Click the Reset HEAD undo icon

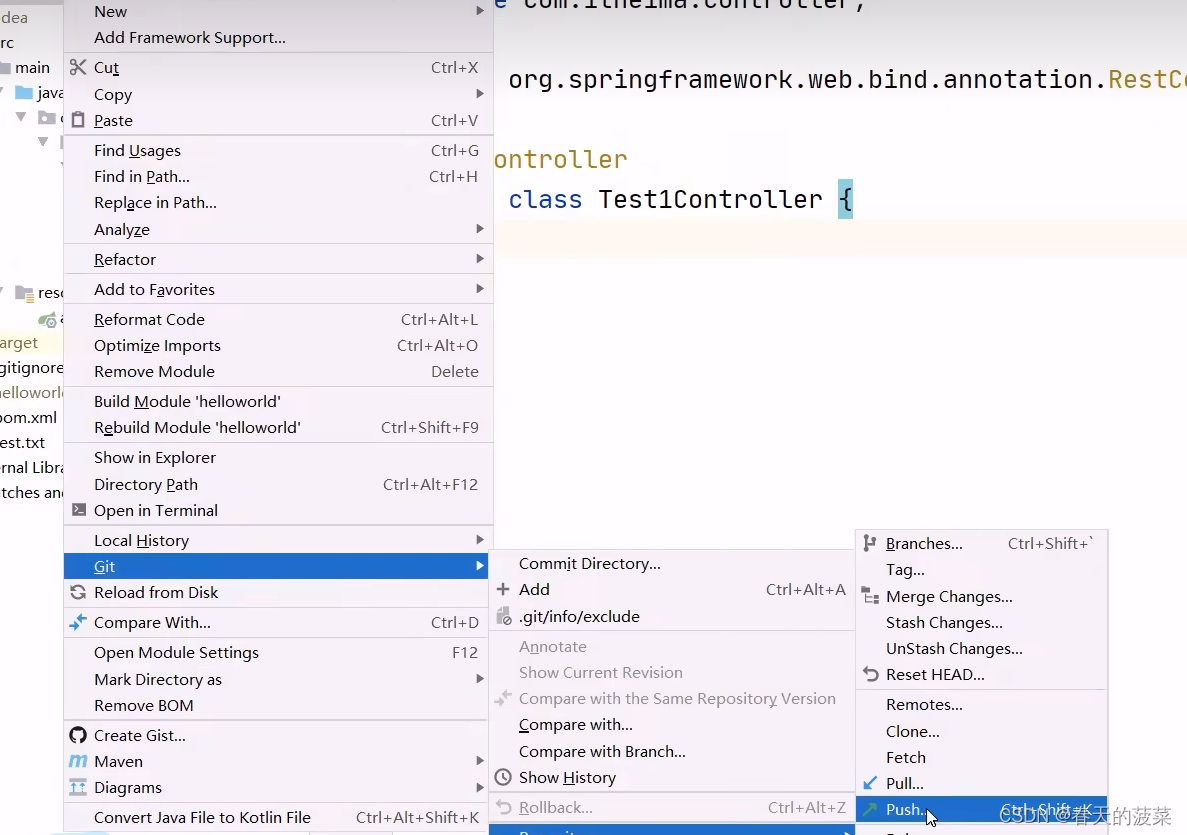click(x=869, y=674)
